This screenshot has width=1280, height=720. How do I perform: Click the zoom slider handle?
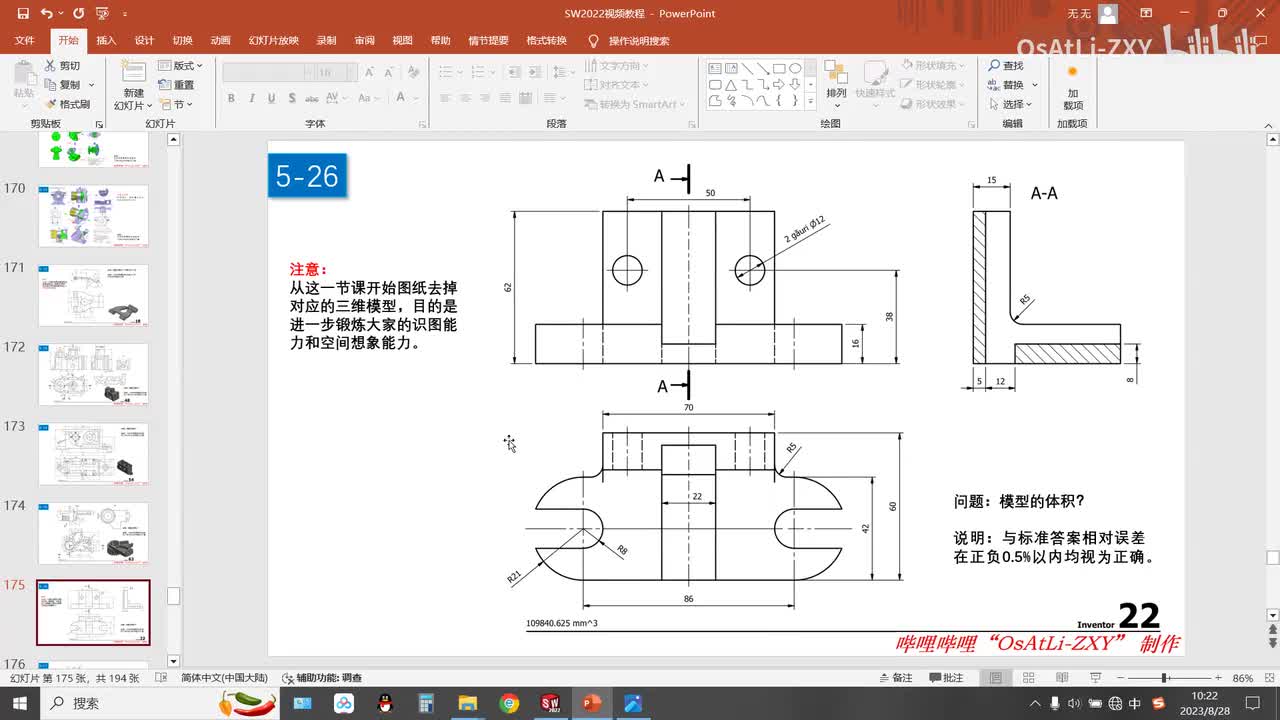point(1165,677)
